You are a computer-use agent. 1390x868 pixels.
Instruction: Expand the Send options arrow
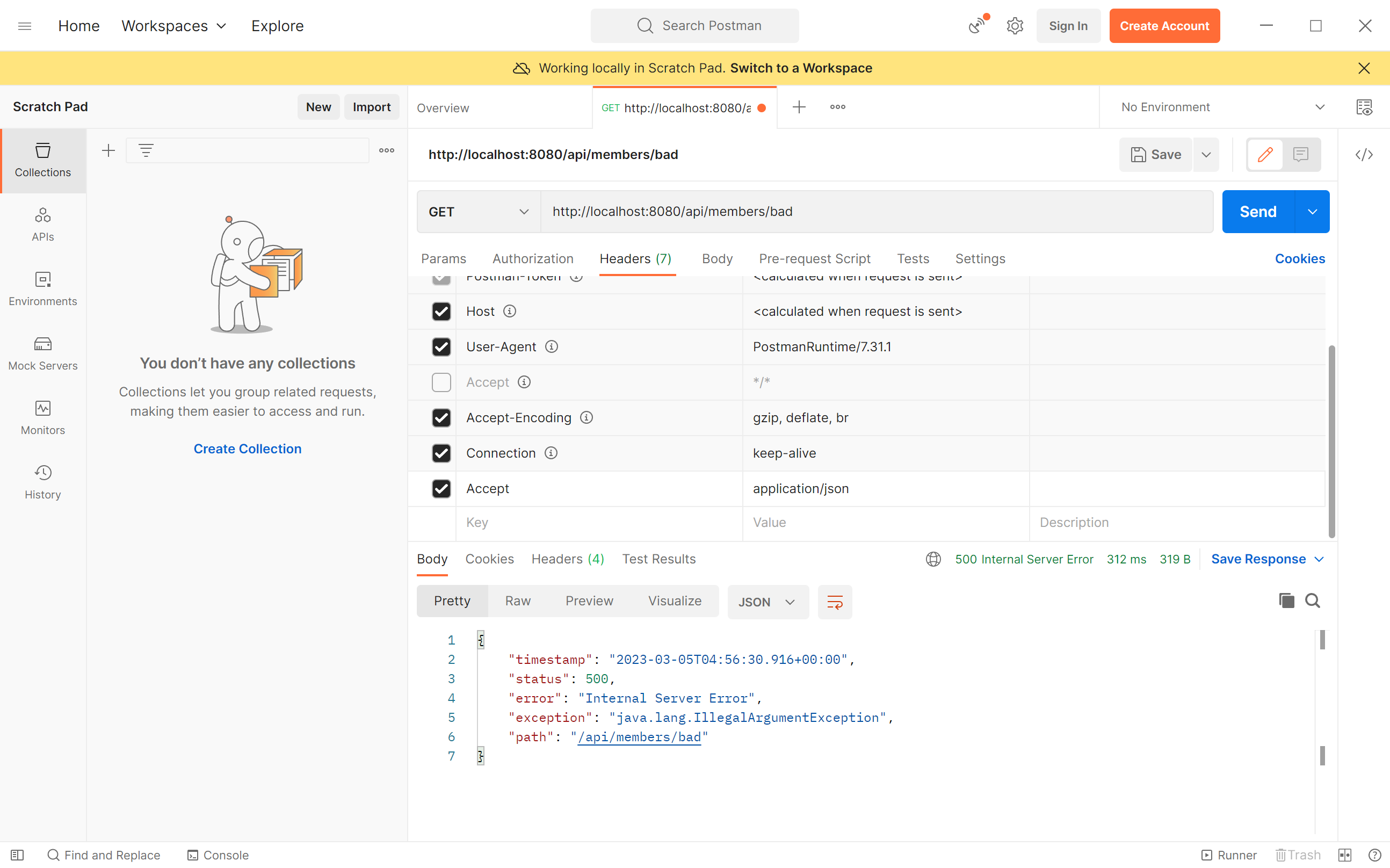click(1313, 212)
